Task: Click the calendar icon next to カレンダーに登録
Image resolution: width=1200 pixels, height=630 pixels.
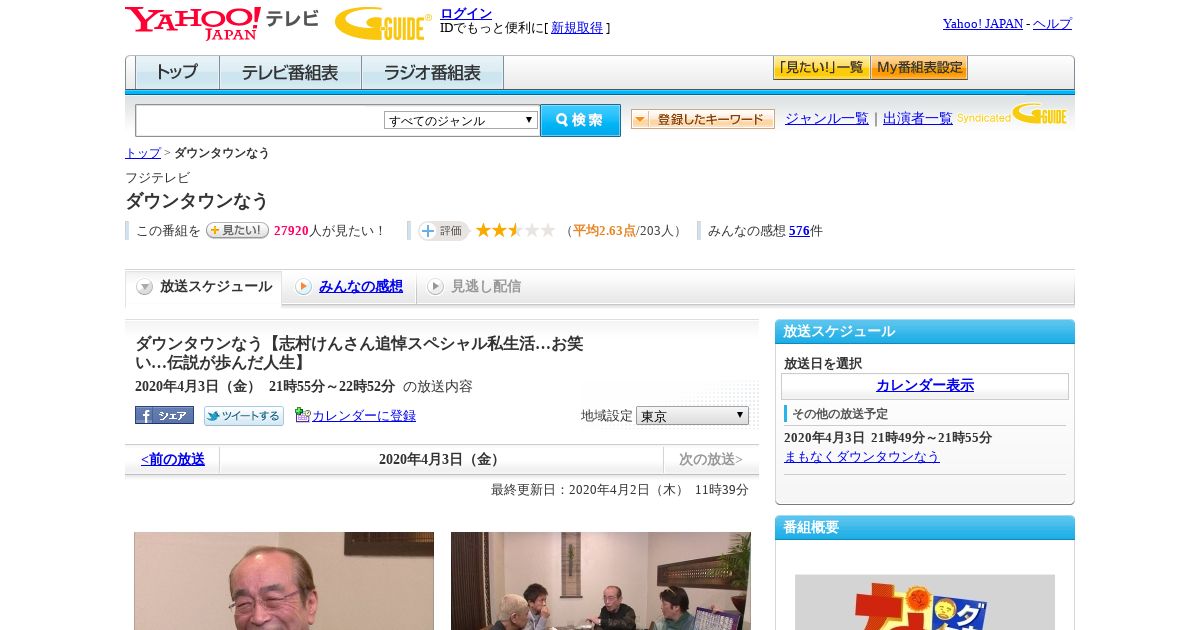Action: 303,415
